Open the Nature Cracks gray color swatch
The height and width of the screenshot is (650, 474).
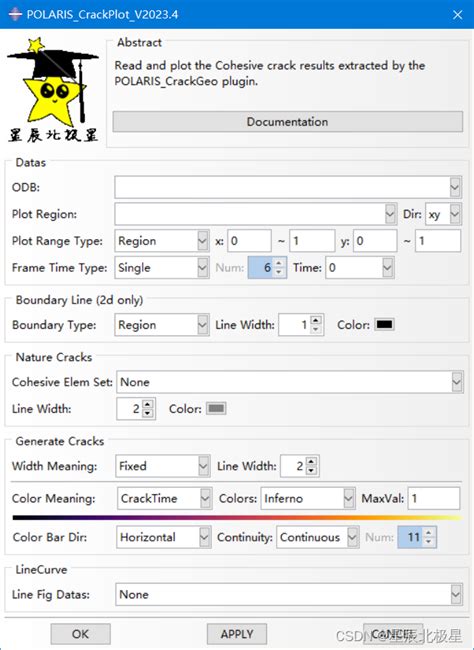point(216,409)
